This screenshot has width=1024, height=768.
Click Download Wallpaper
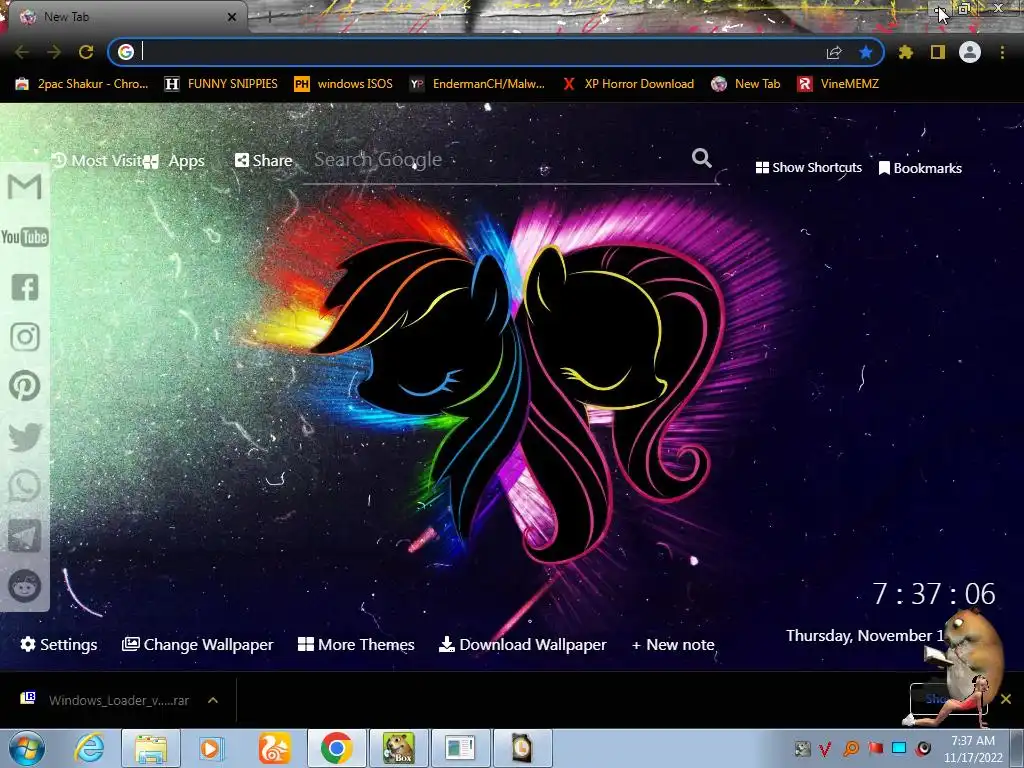[522, 645]
